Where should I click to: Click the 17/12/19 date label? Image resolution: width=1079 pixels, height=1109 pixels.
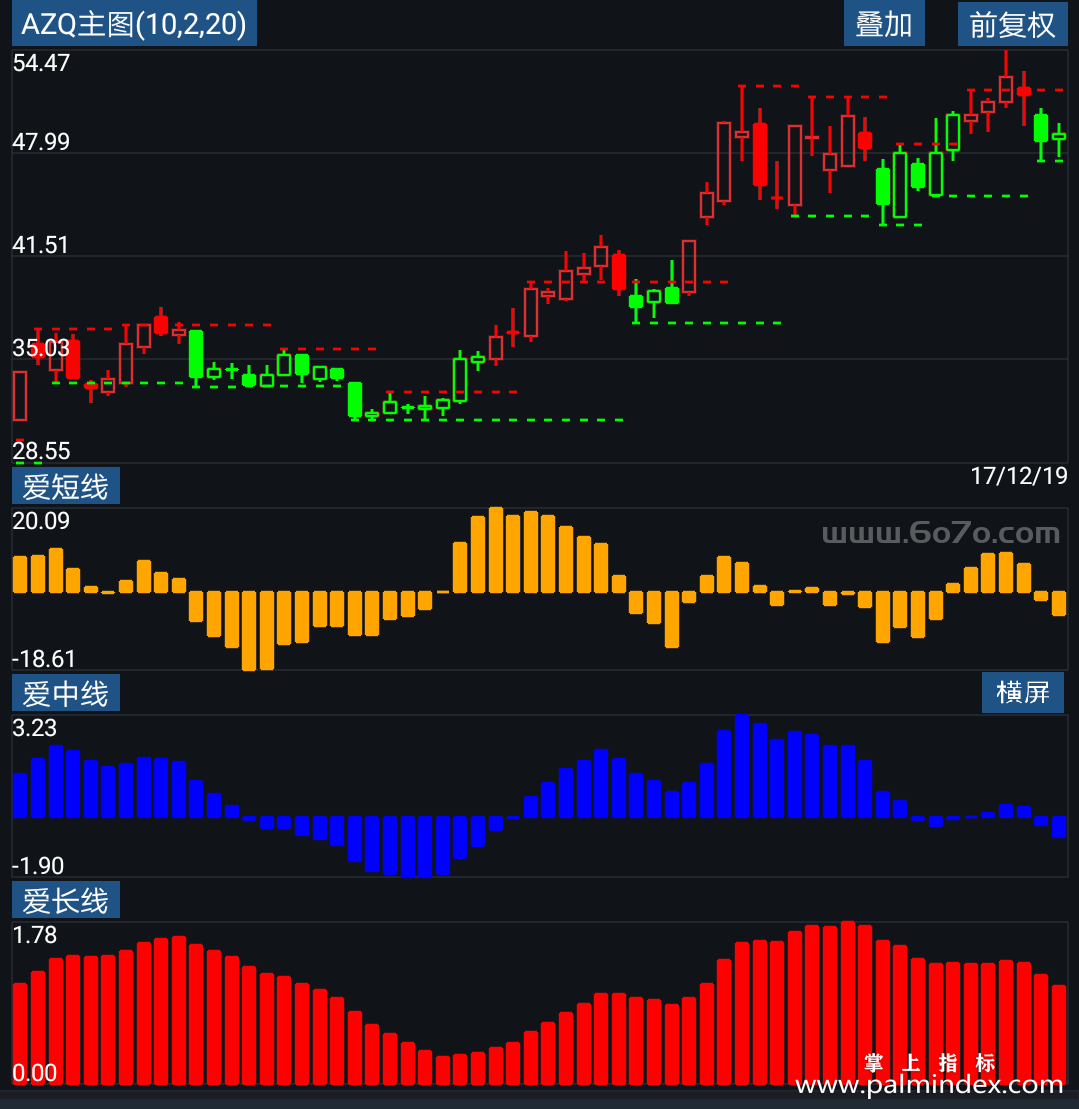[1019, 476]
